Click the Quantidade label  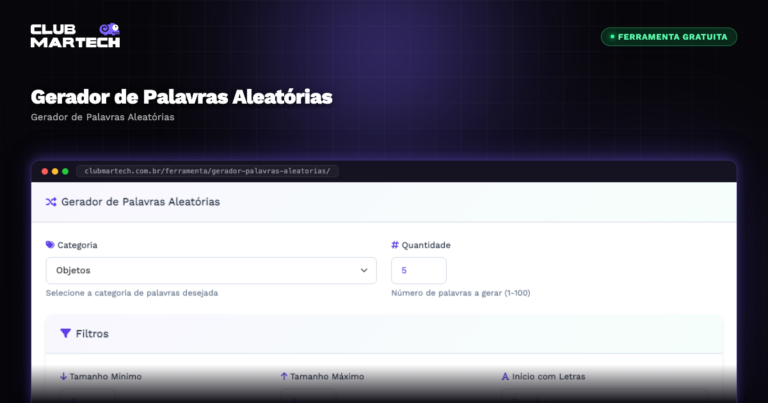pos(426,245)
